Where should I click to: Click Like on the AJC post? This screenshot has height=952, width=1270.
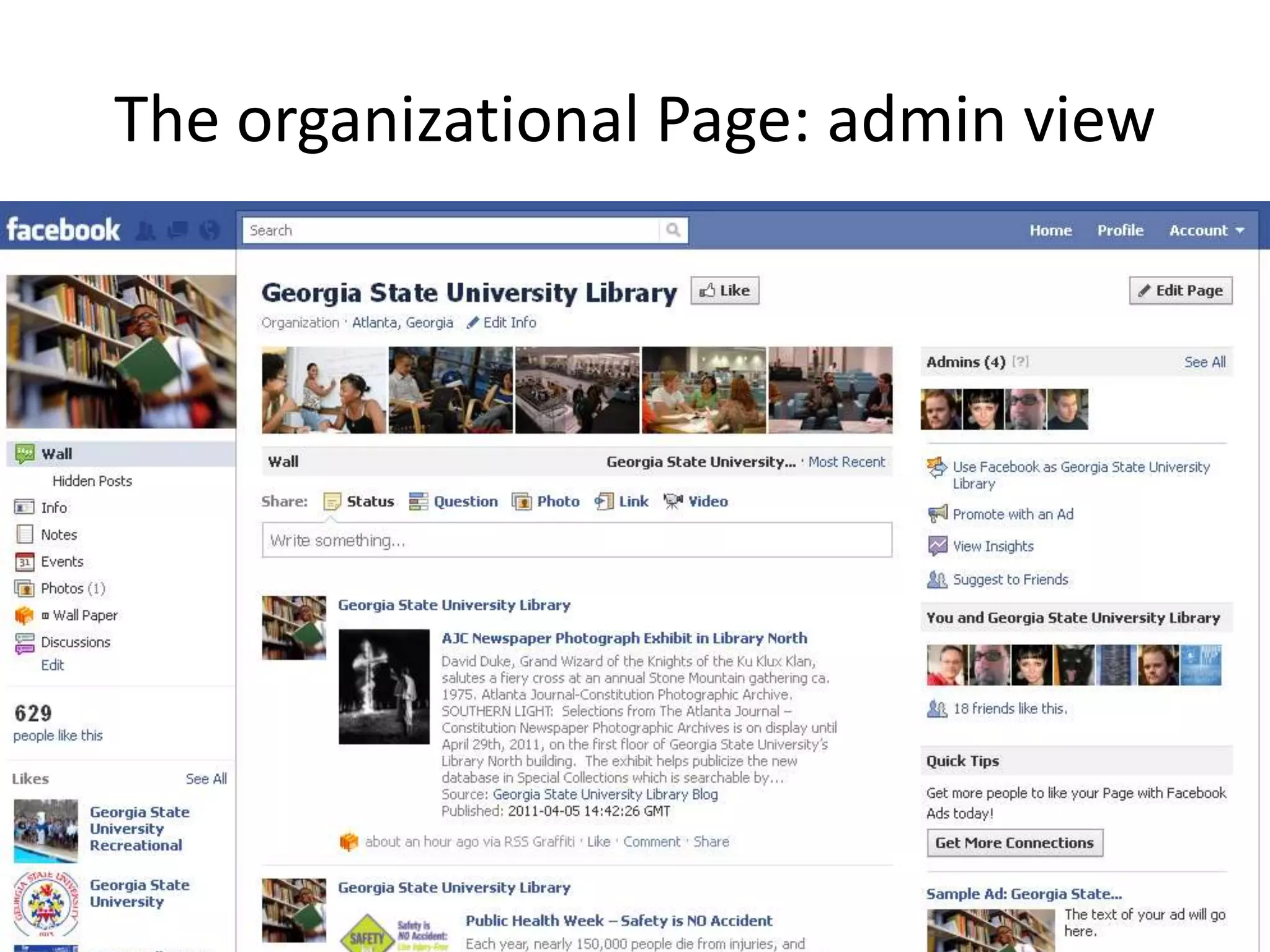598,842
